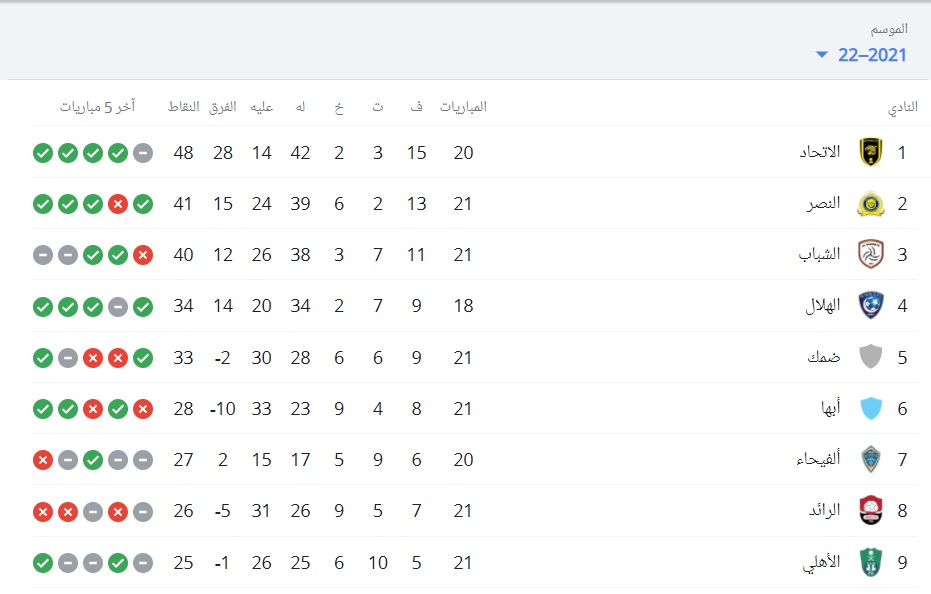
Task: Click the gray Damac shield icon
Action: point(870,357)
